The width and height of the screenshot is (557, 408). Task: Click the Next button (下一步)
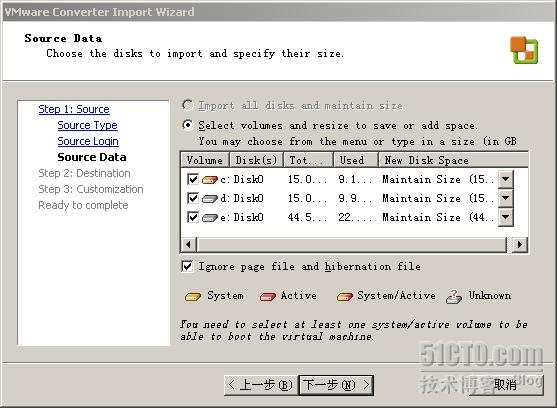click(336, 385)
